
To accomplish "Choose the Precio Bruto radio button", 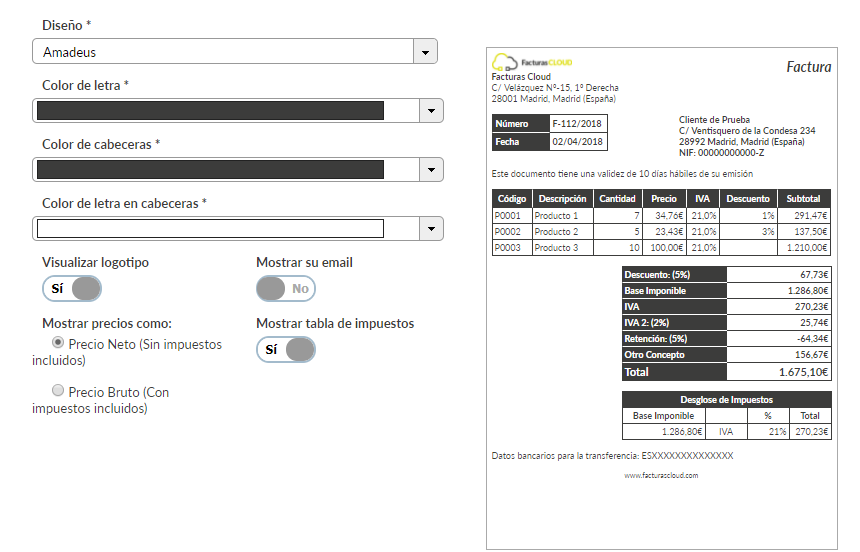I will point(58,390).
